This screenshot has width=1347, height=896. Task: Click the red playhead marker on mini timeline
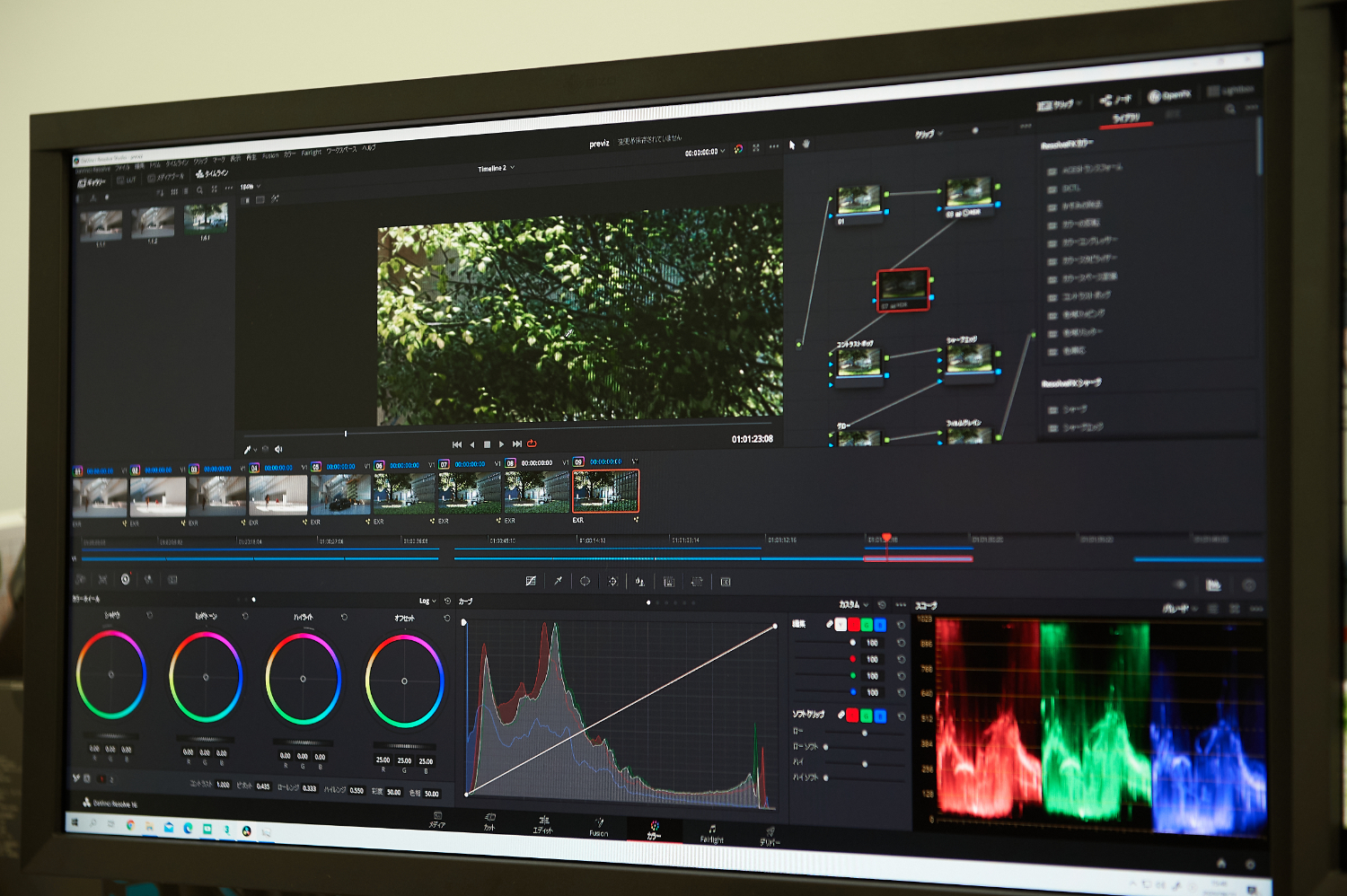pos(886,538)
